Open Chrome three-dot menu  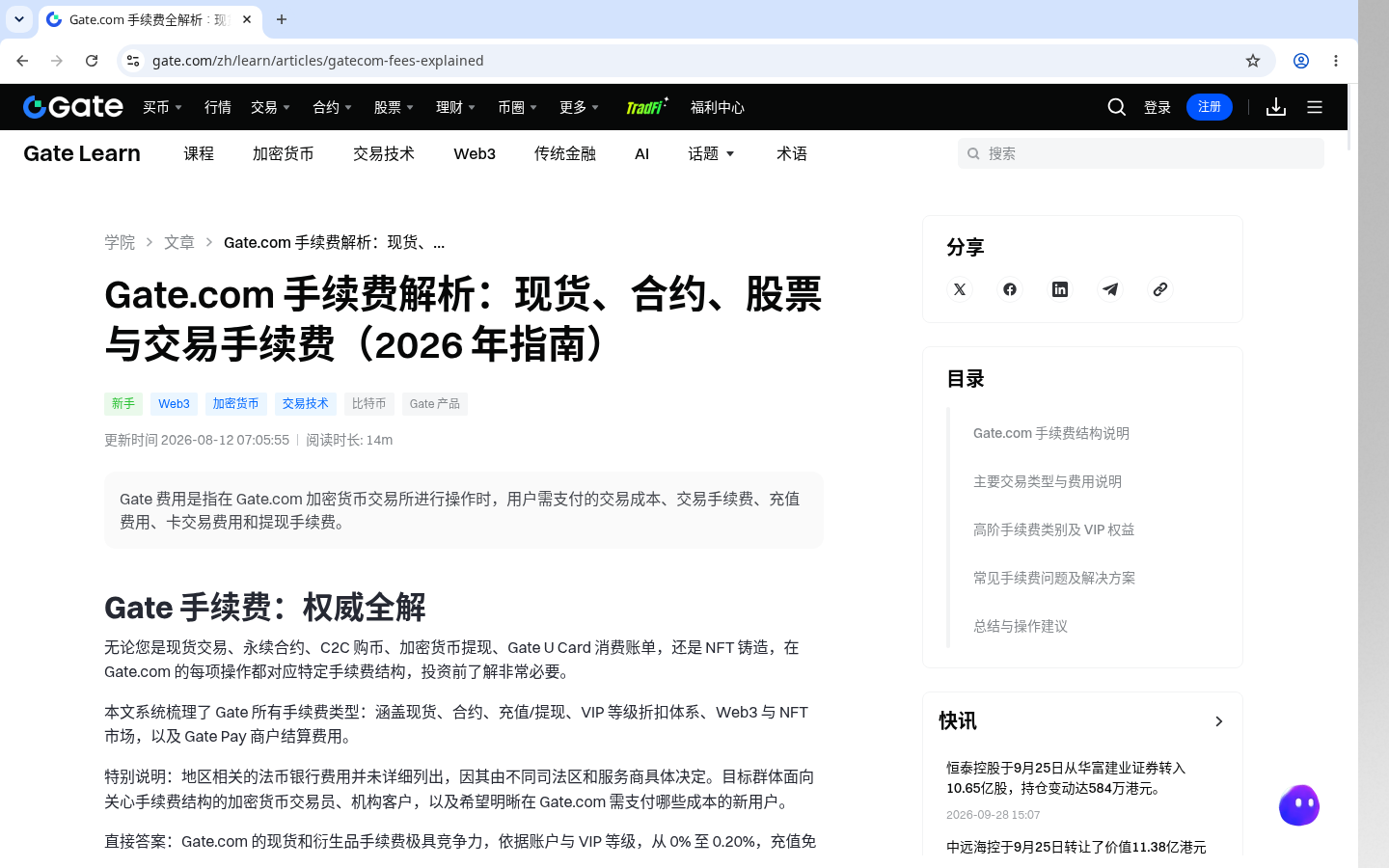pyautogui.click(x=1336, y=61)
